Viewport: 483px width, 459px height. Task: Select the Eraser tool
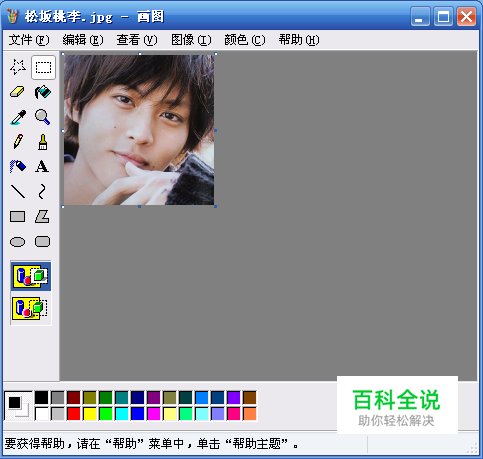click(18, 92)
